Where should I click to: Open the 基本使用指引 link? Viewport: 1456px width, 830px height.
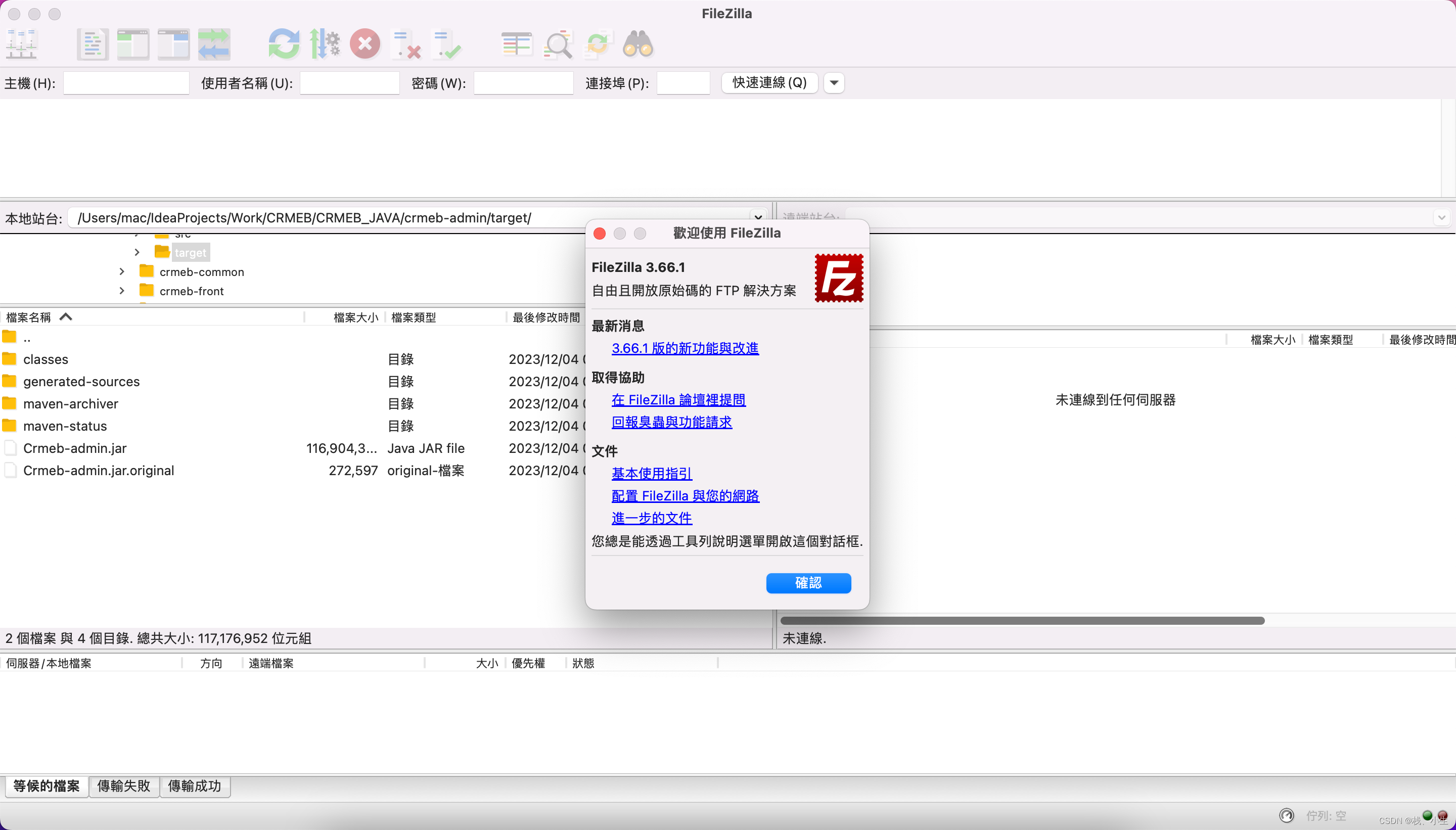coord(651,474)
